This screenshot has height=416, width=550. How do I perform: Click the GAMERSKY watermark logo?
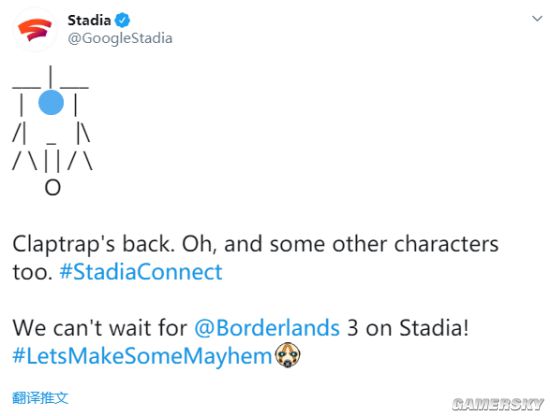[x=497, y=404]
